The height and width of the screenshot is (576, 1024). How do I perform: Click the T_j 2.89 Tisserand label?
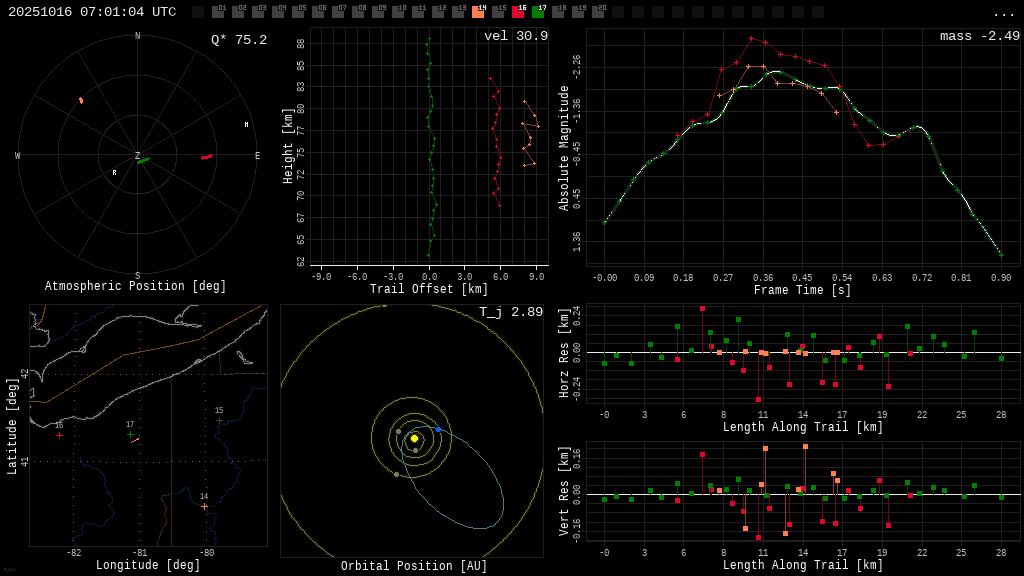(510, 312)
